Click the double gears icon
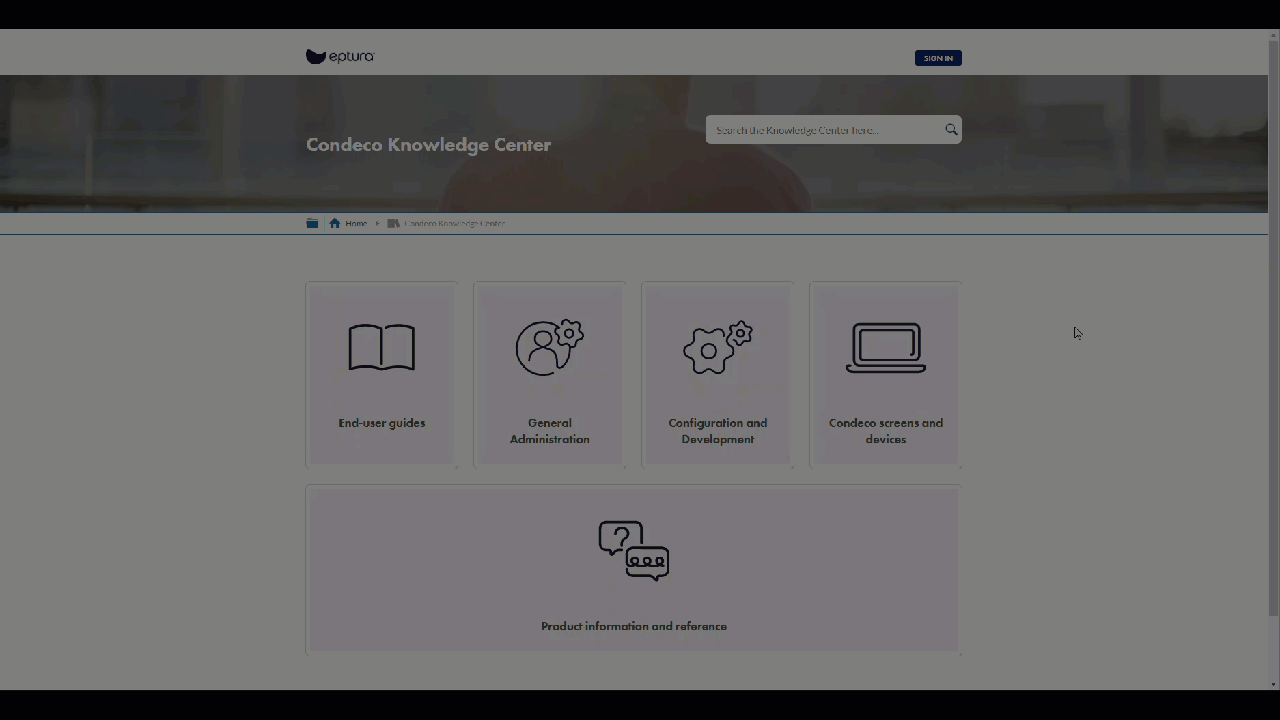1280x720 pixels. click(x=718, y=348)
